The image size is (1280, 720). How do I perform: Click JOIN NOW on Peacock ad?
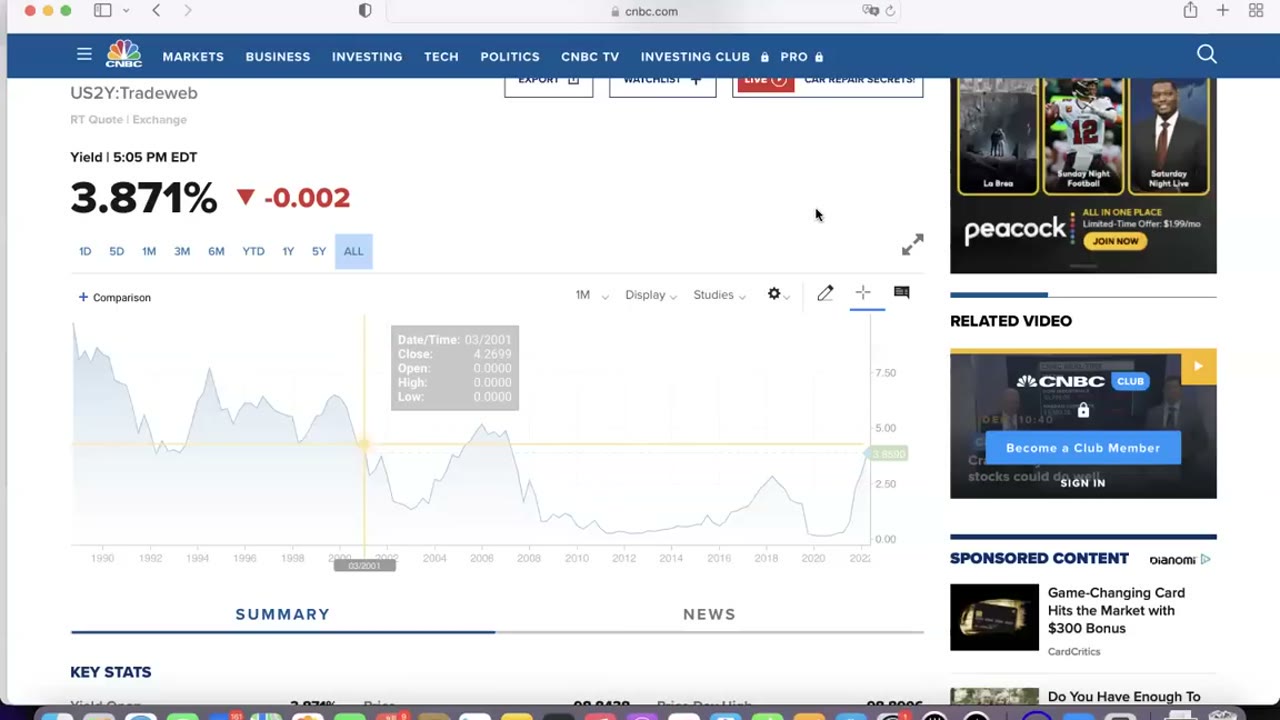1115,241
